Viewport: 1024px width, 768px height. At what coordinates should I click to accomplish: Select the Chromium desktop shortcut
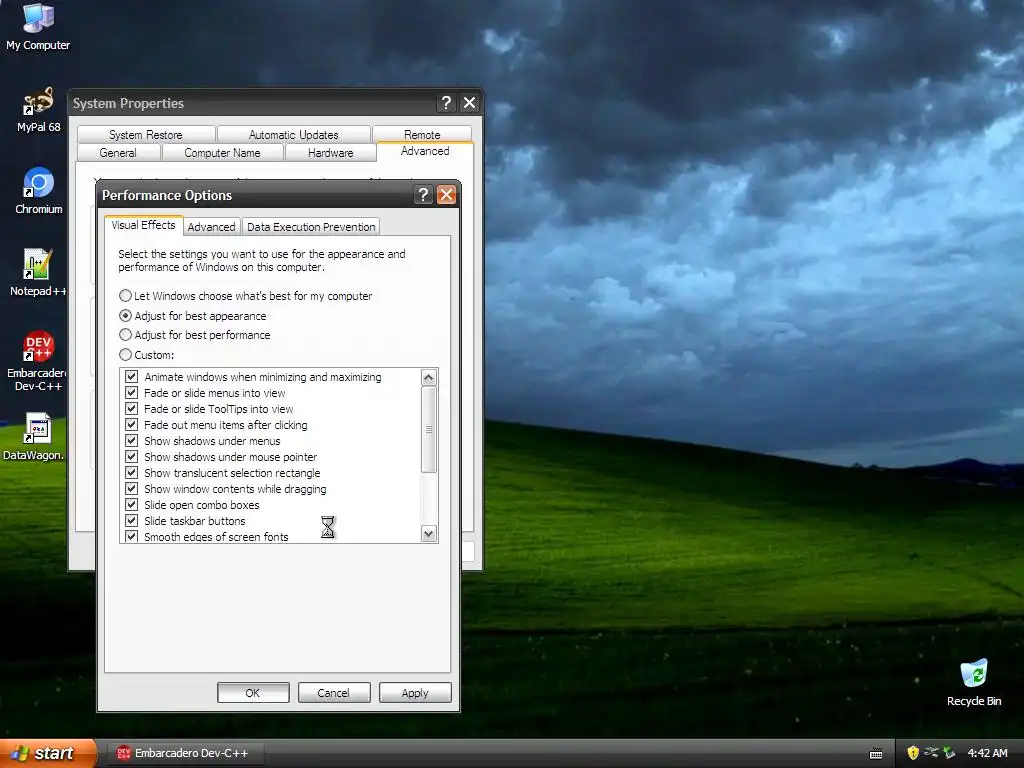point(39,191)
